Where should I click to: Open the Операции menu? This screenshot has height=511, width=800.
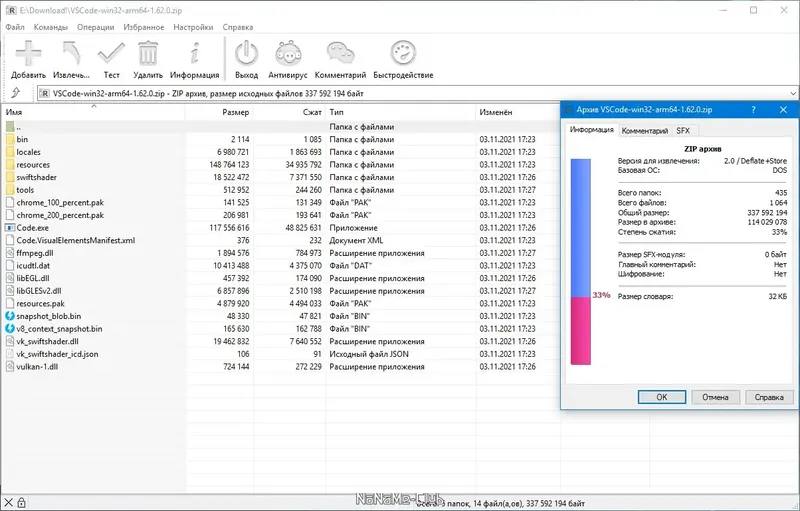pos(95,27)
